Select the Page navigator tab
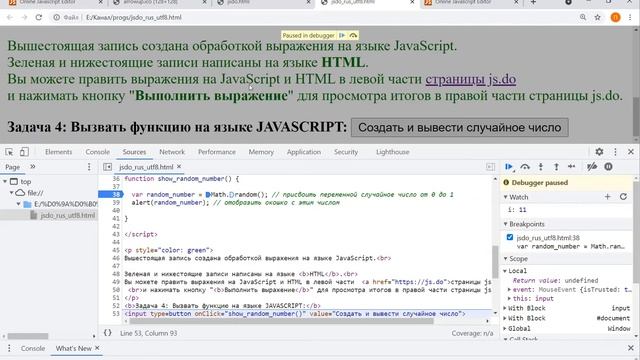Screen dimensions: 640x360 pos(12,167)
